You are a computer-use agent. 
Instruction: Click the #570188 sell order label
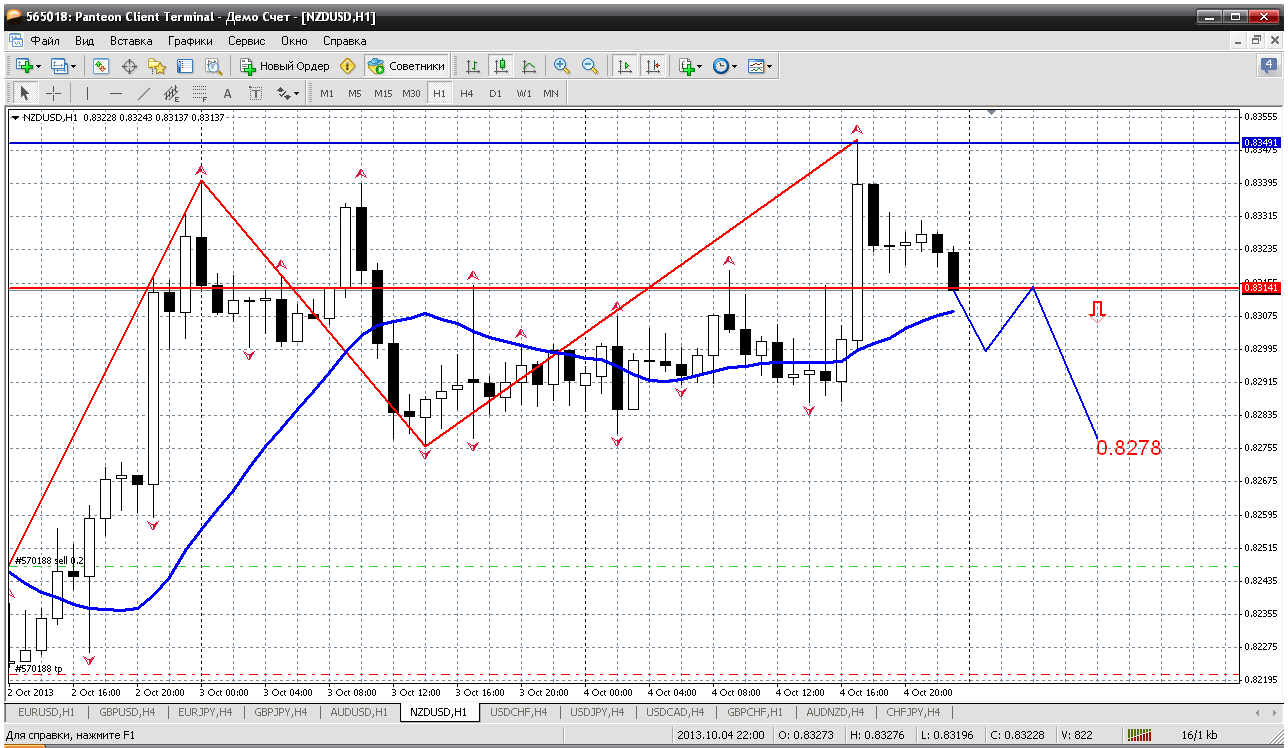click(49, 560)
